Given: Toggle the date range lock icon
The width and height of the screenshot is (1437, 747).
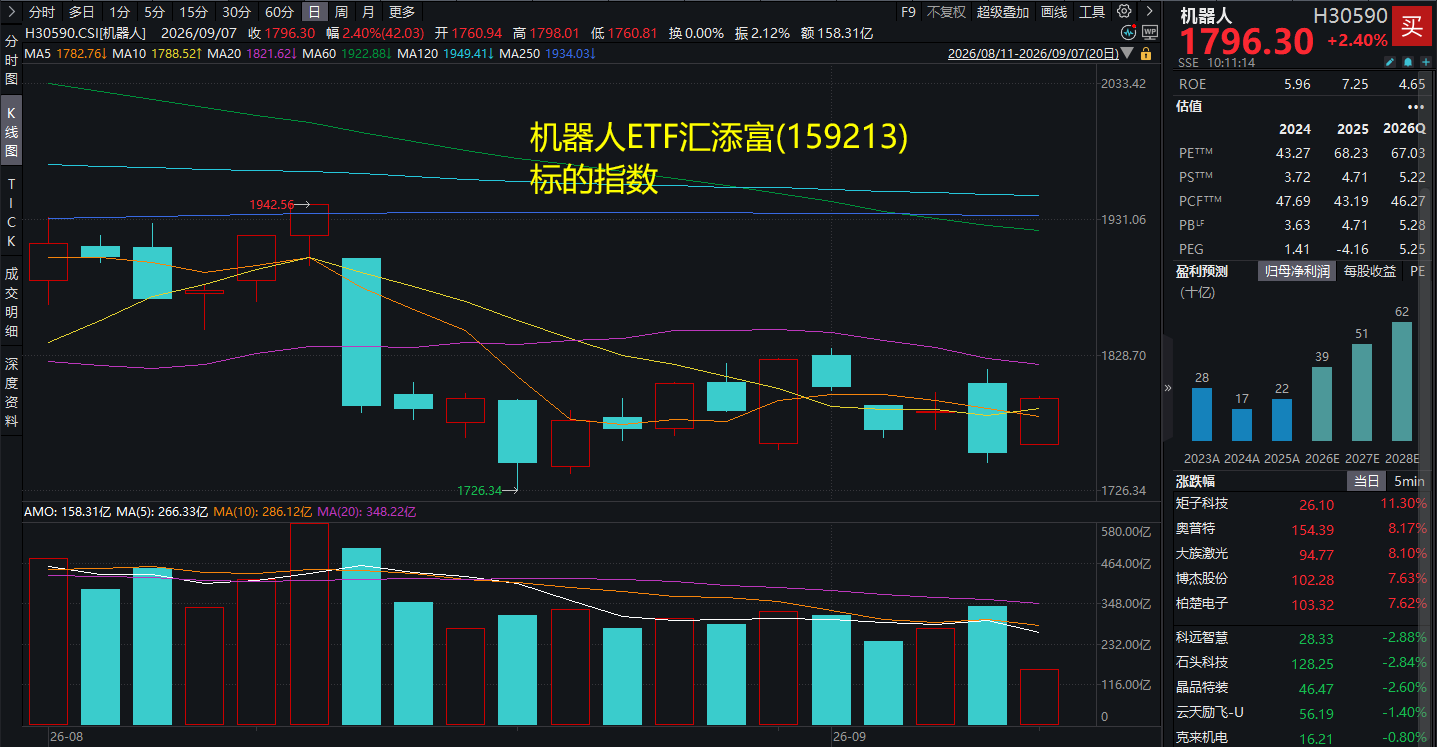Looking at the screenshot, I should pos(1146,53).
